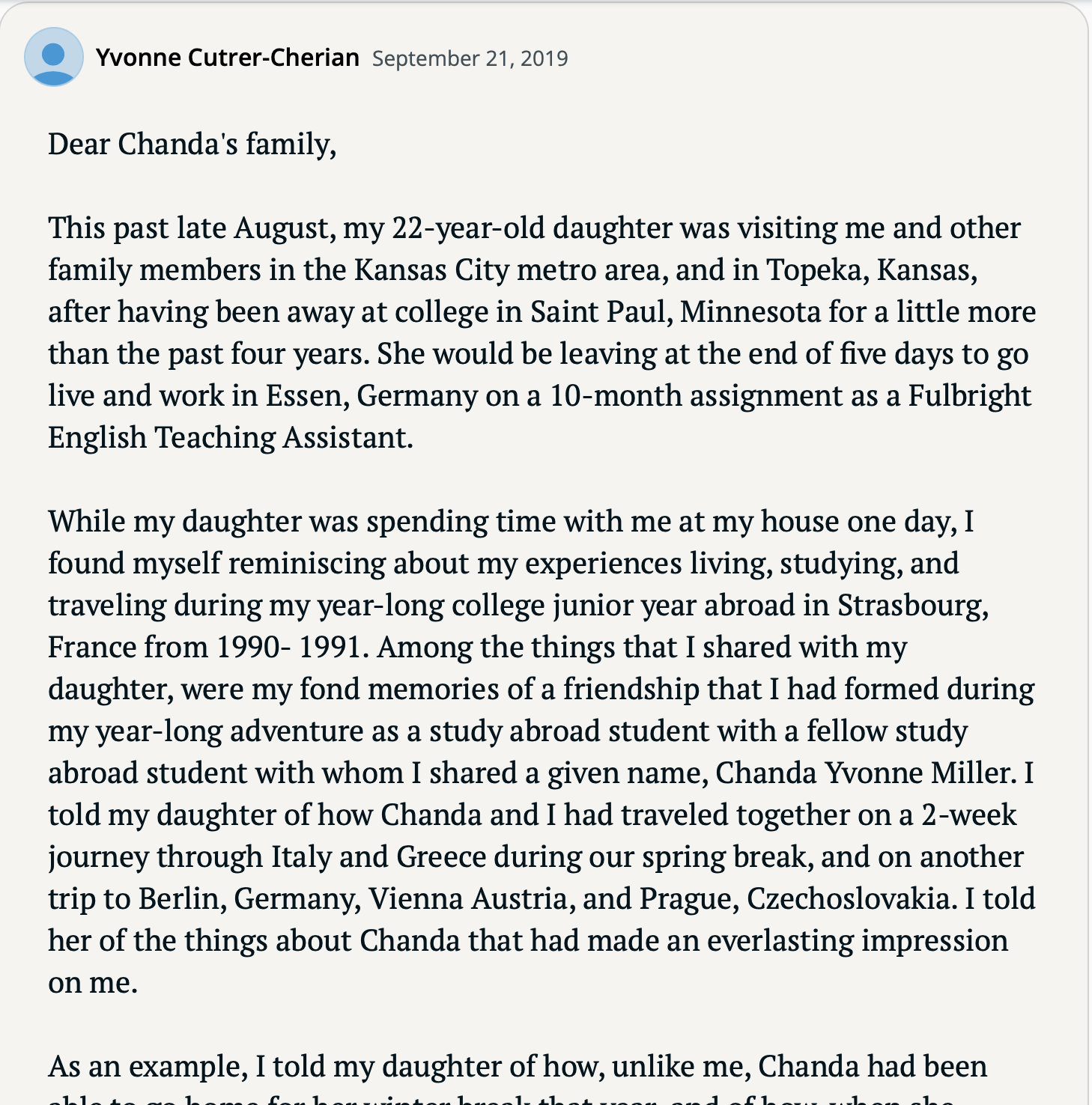Click "Topeka, Kansas" in the first paragraph
Image resolution: width=1092 pixels, height=1105 pixels.
(x=870, y=270)
